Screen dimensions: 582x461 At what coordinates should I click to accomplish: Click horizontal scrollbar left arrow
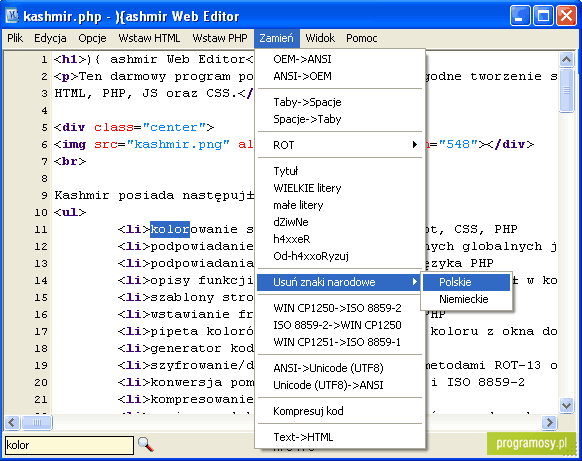(12, 422)
